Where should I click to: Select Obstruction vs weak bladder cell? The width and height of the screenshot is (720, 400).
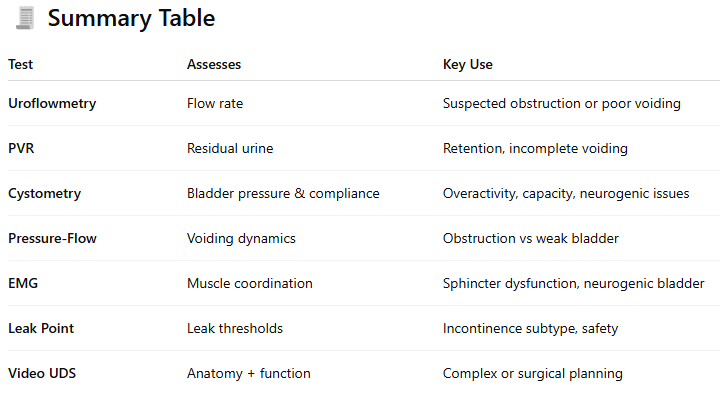tap(531, 238)
